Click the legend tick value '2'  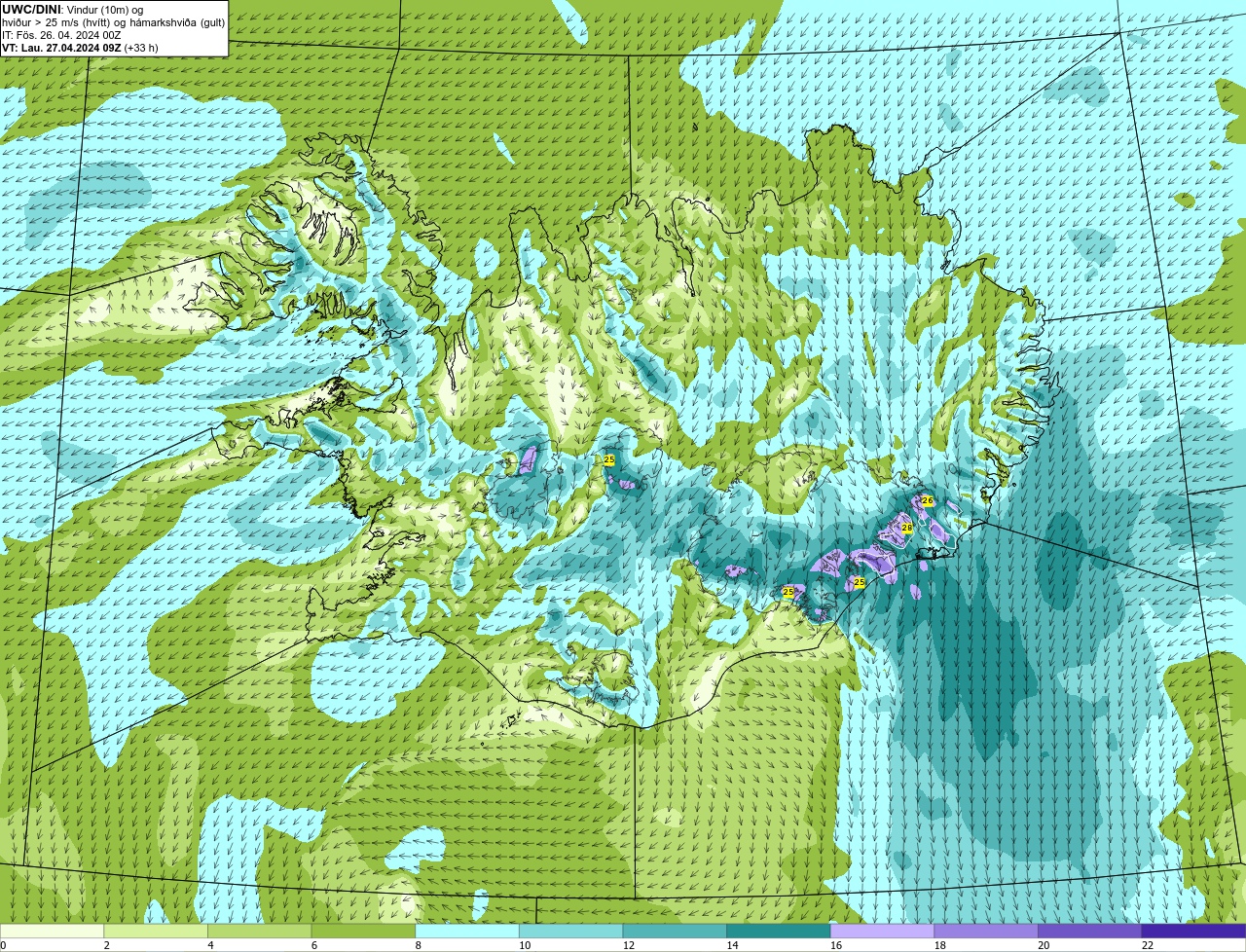pos(106,945)
